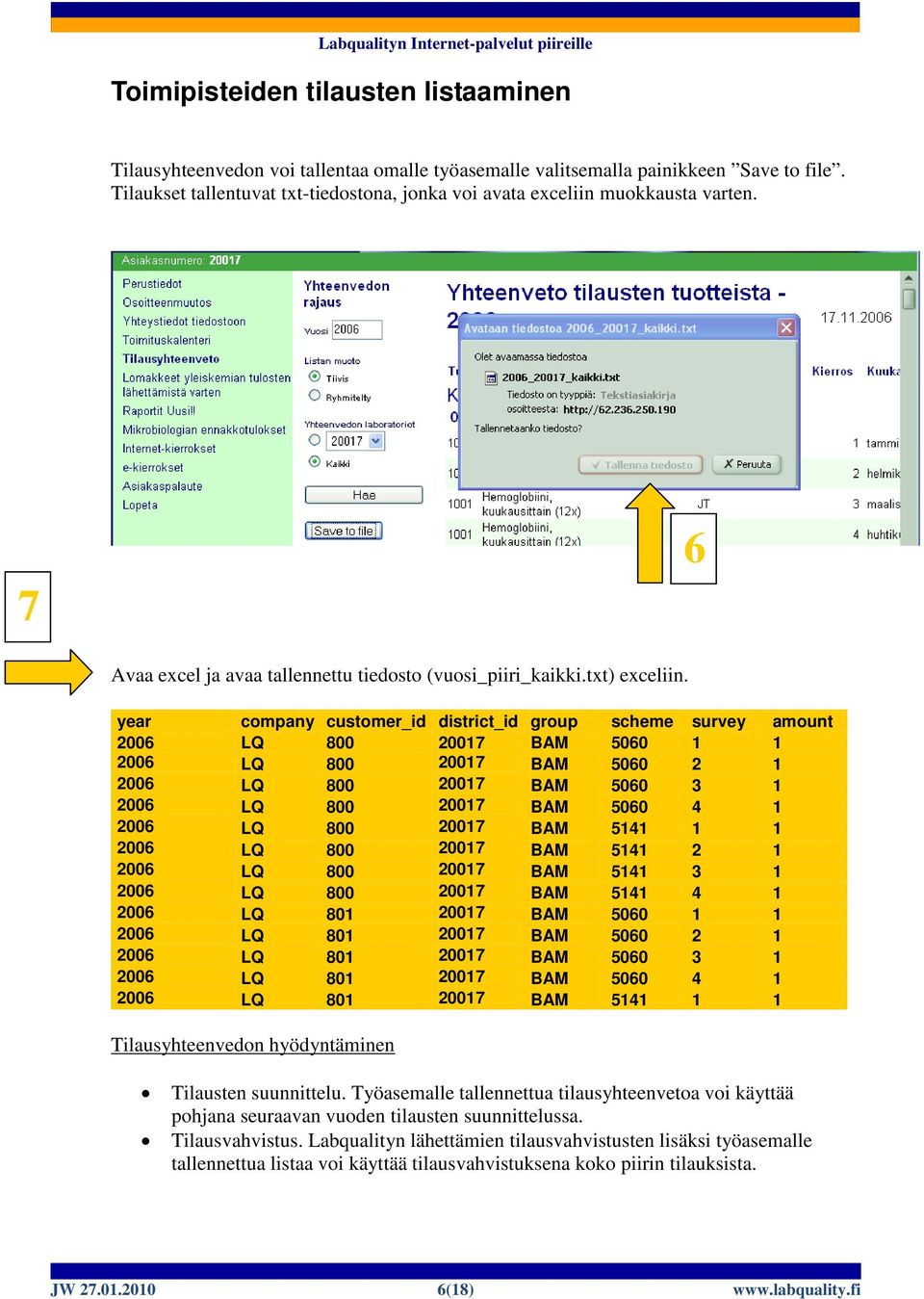Click the survey column header

point(718,721)
